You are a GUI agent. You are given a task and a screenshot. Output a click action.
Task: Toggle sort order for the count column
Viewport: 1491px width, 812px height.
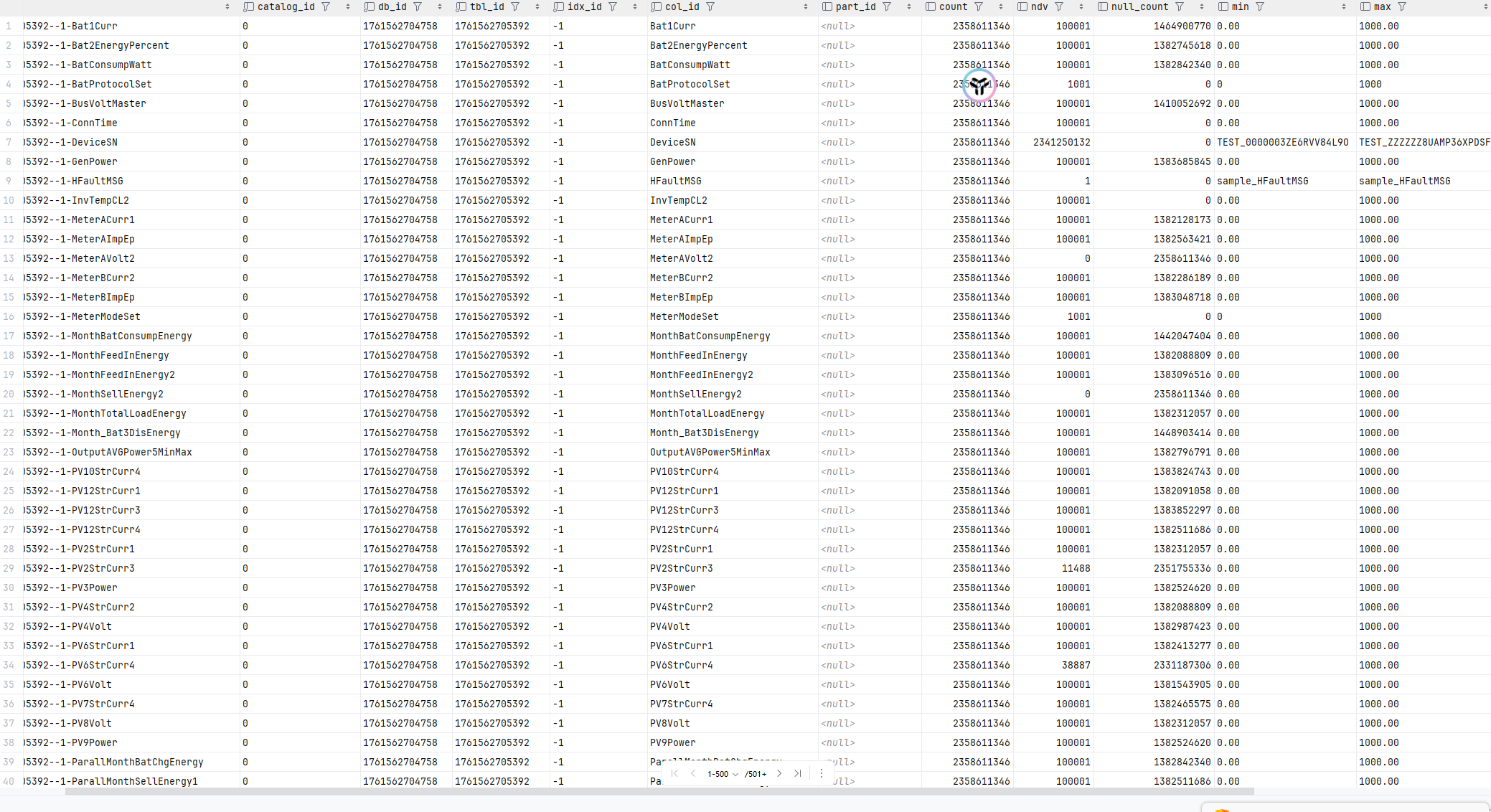pos(1001,6)
